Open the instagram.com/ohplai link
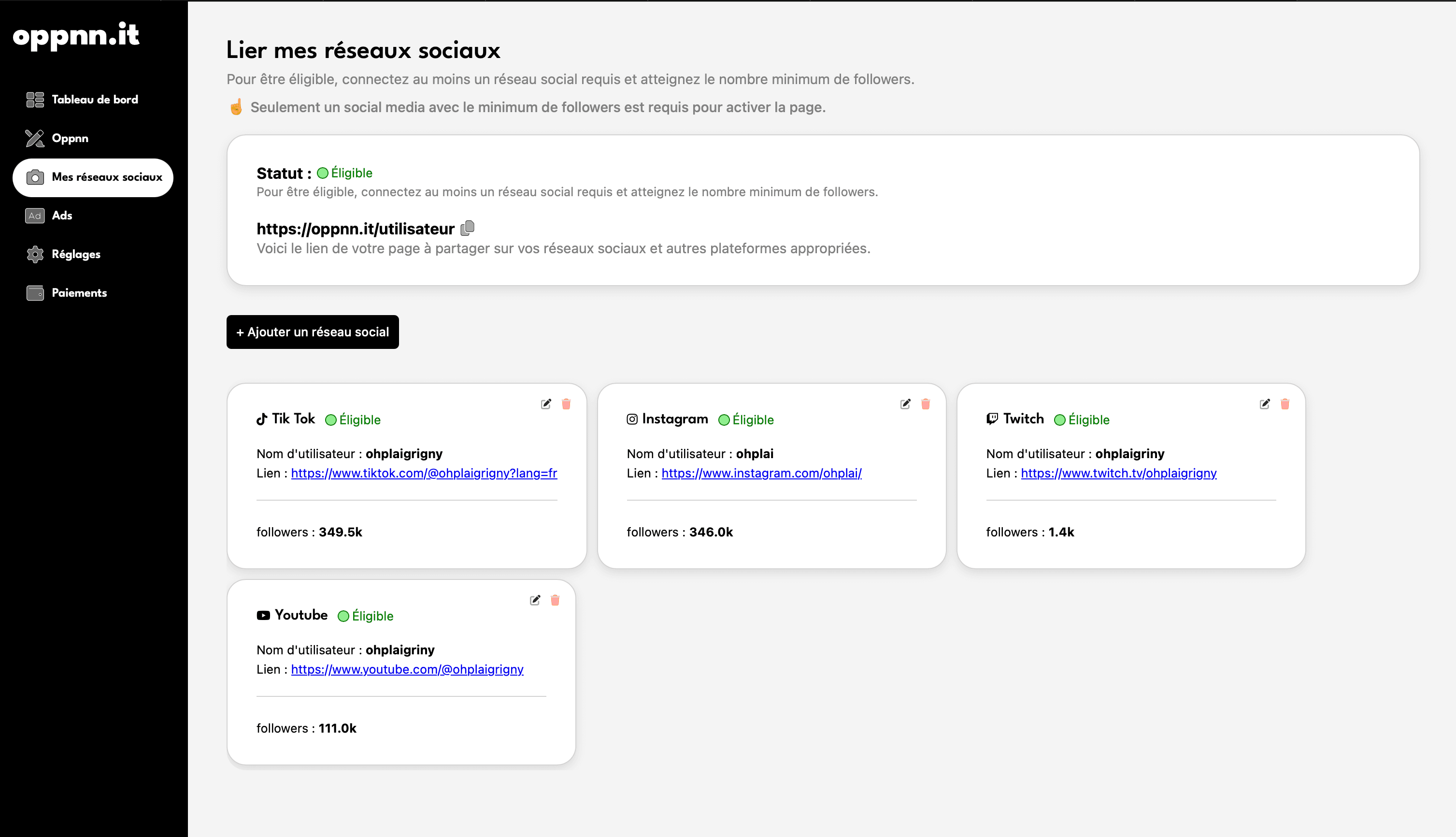The height and width of the screenshot is (837, 1456). 761,473
